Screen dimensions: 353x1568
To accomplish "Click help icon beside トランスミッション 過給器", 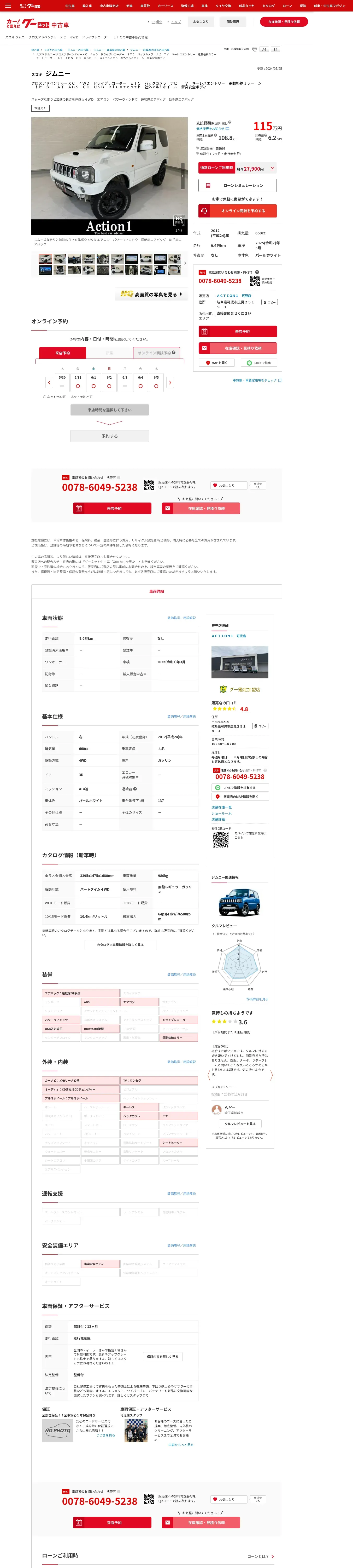I will (x=135, y=789).
